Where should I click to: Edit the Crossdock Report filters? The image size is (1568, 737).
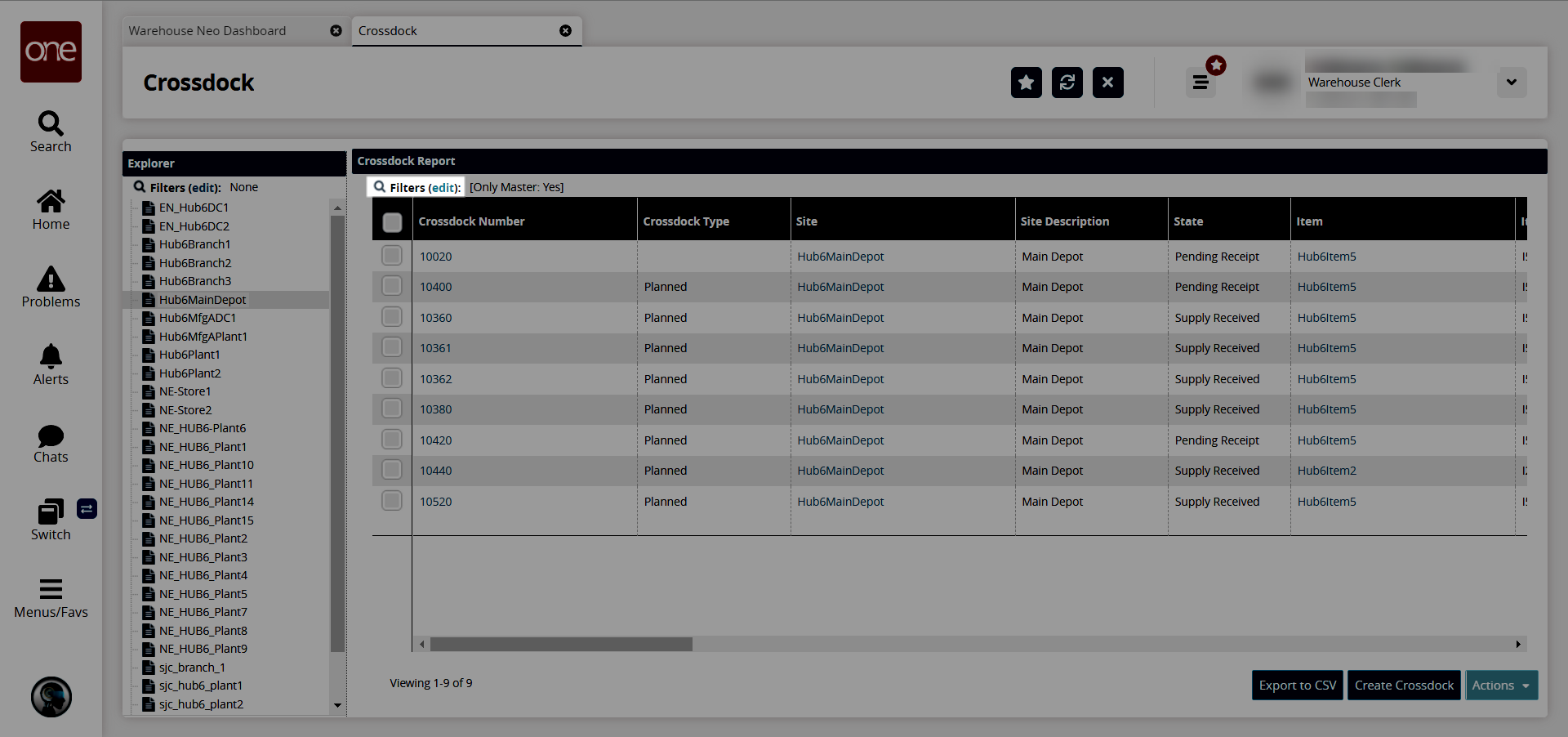pyautogui.click(x=443, y=188)
